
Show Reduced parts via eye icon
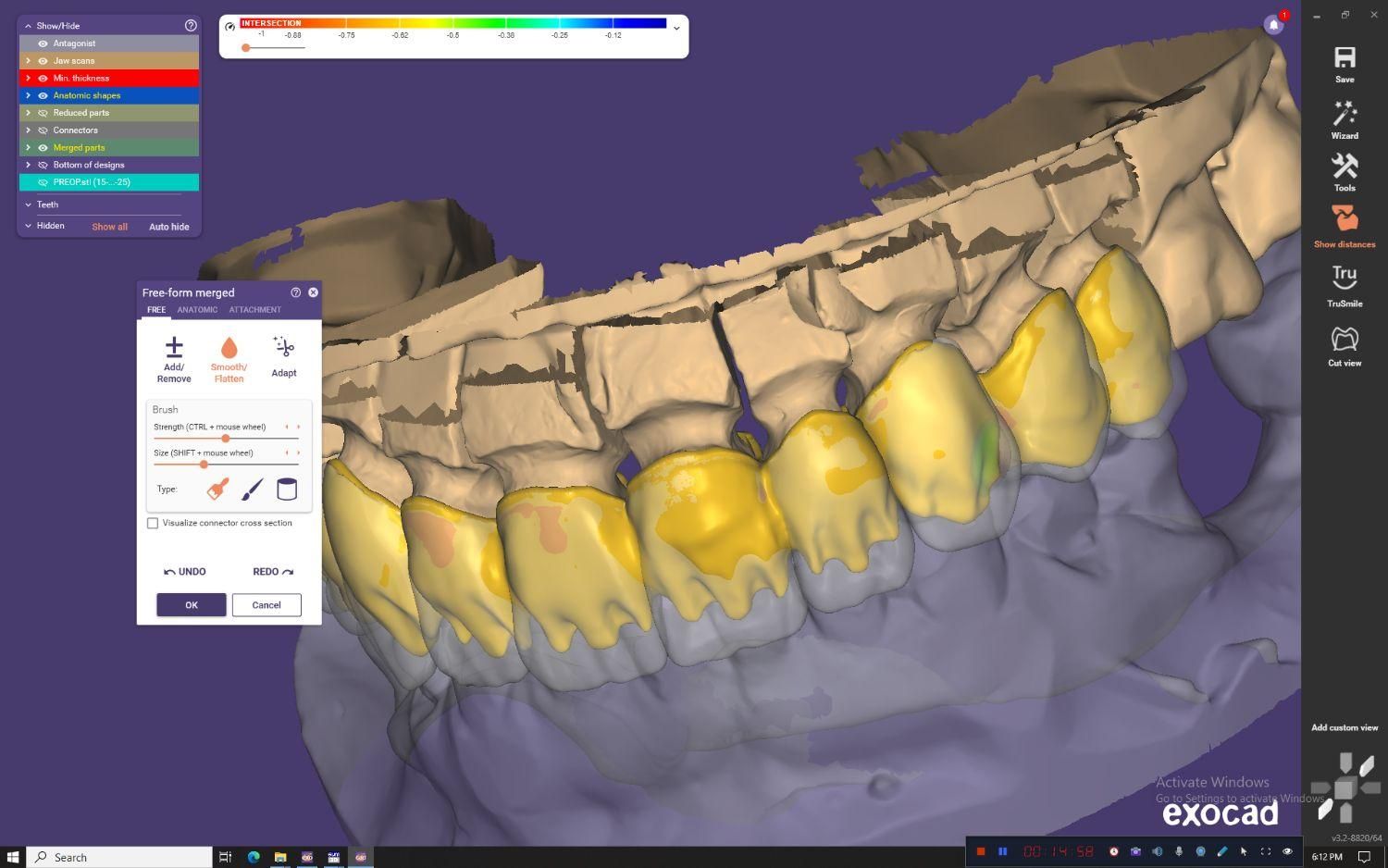(43, 113)
